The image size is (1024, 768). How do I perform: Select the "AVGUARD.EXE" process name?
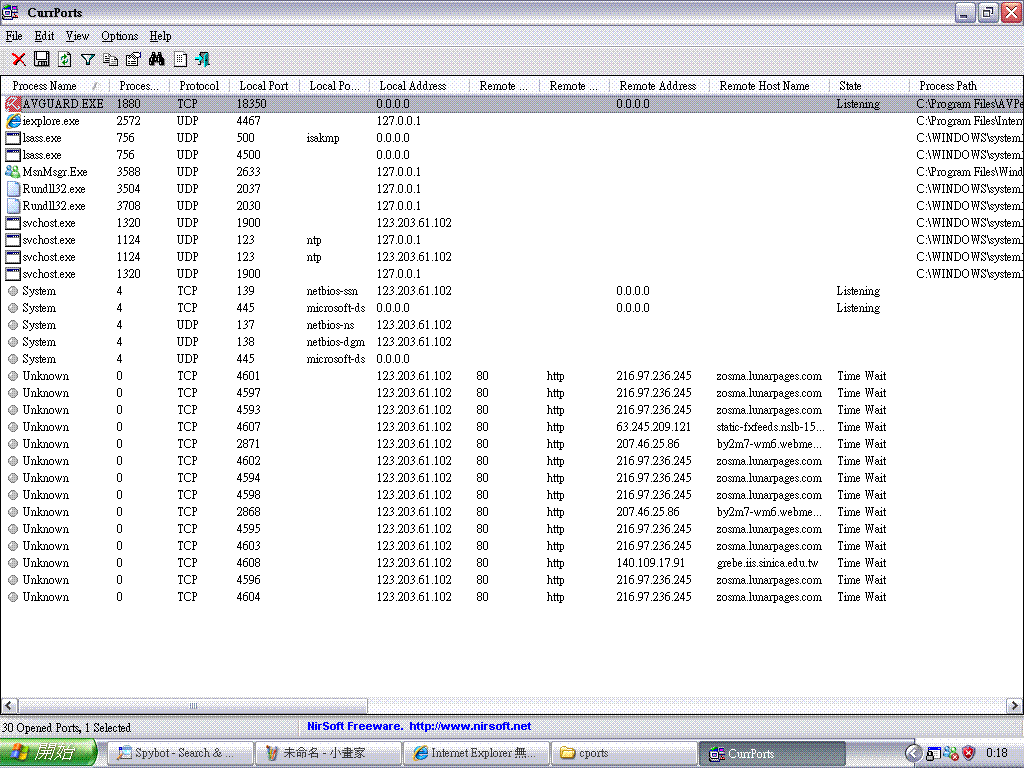point(63,104)
